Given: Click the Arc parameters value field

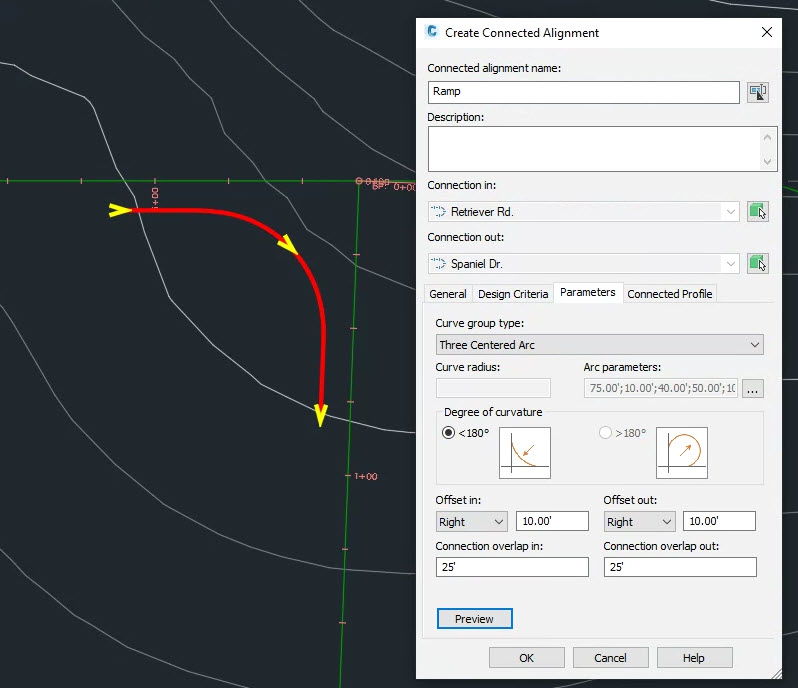Looking at the screenshot, I should pyautogui.click(x=661, y=388).
